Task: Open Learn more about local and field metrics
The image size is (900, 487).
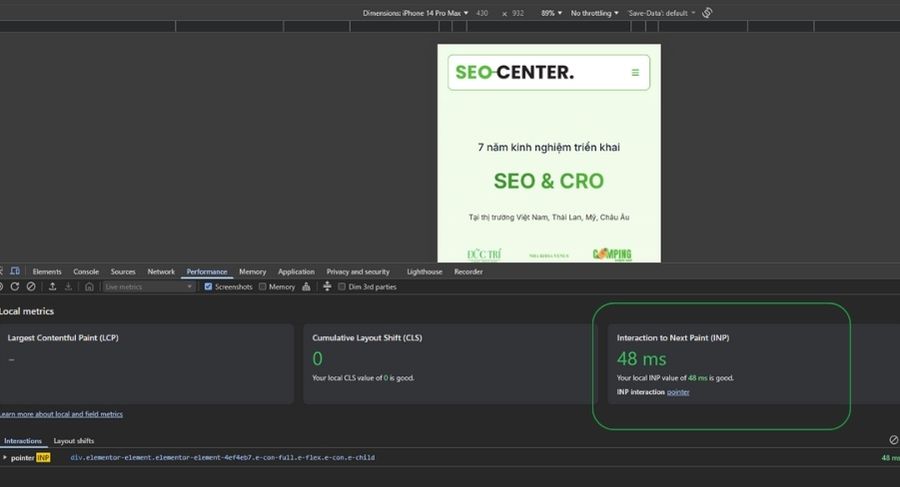Action: [x=61, y=413]
